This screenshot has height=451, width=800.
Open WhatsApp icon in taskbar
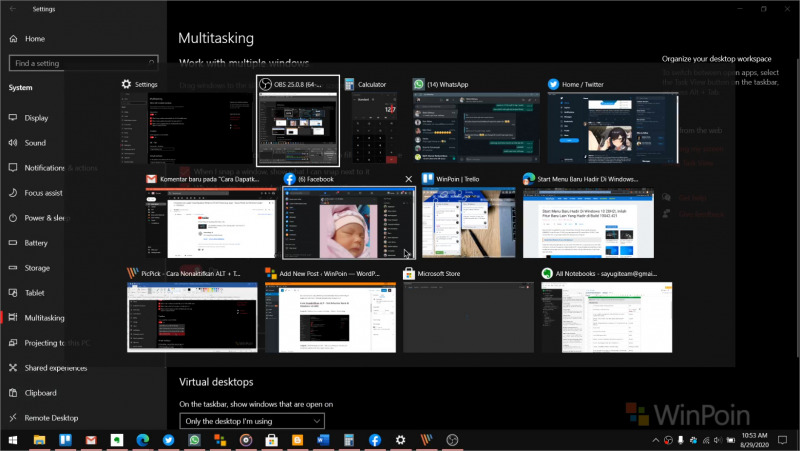pos(194,440)
